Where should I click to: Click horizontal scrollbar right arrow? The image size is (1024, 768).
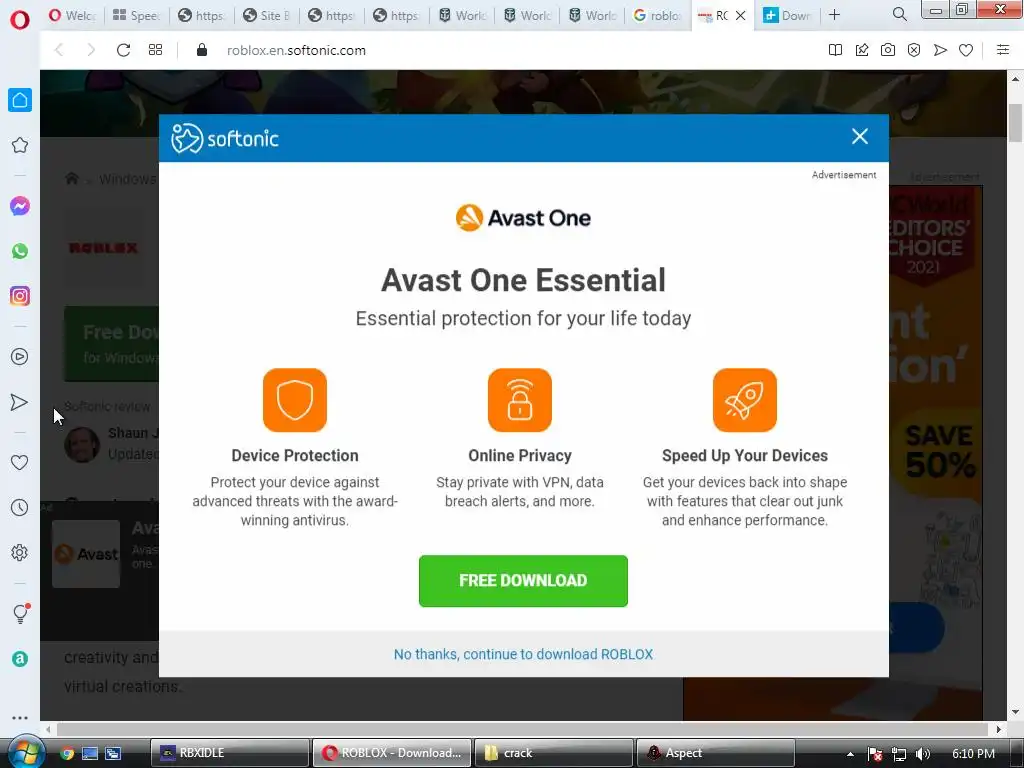pos(999,729)
